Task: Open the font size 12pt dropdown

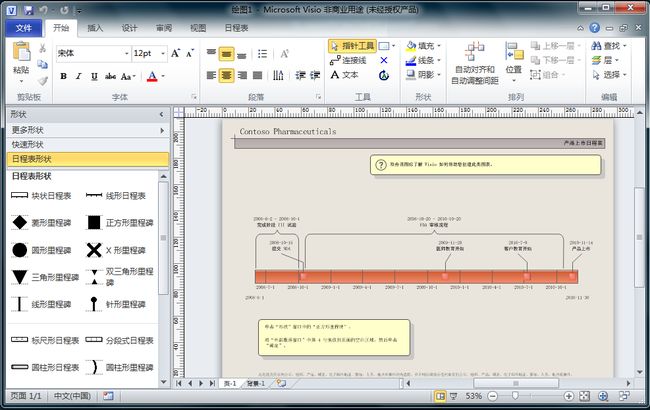Action: click(163, 53)
